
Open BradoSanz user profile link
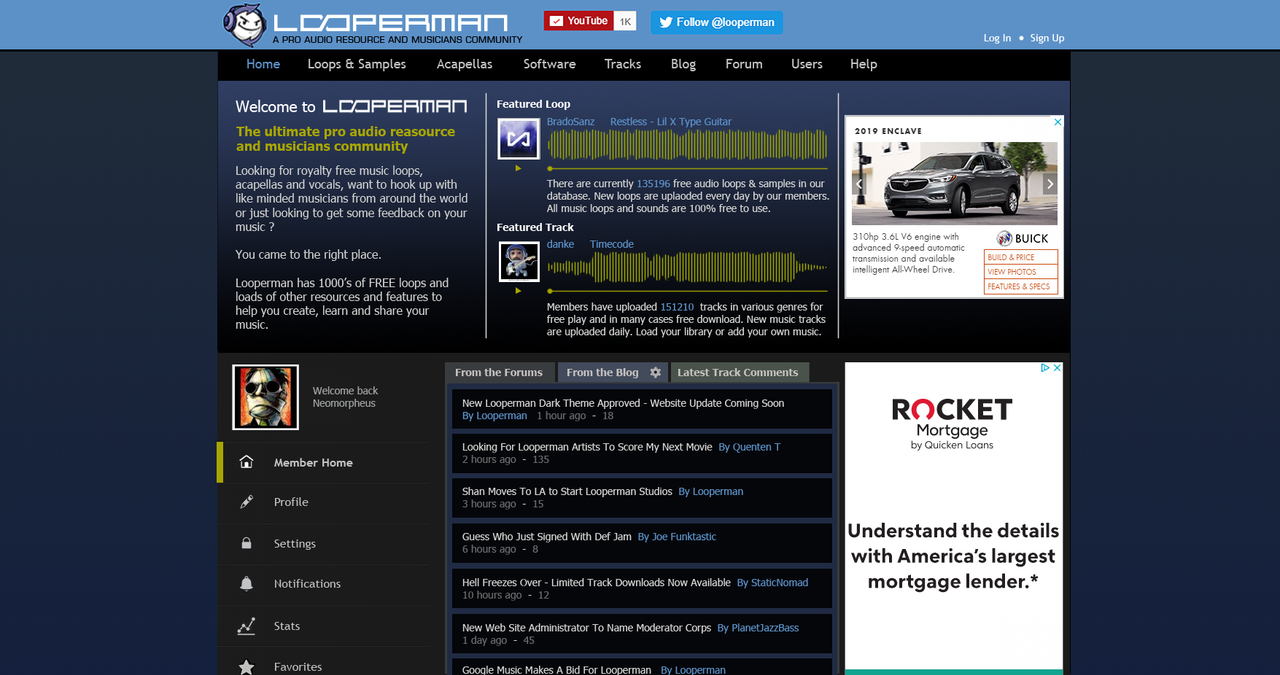pyautogui.click(x=570, y=122)
